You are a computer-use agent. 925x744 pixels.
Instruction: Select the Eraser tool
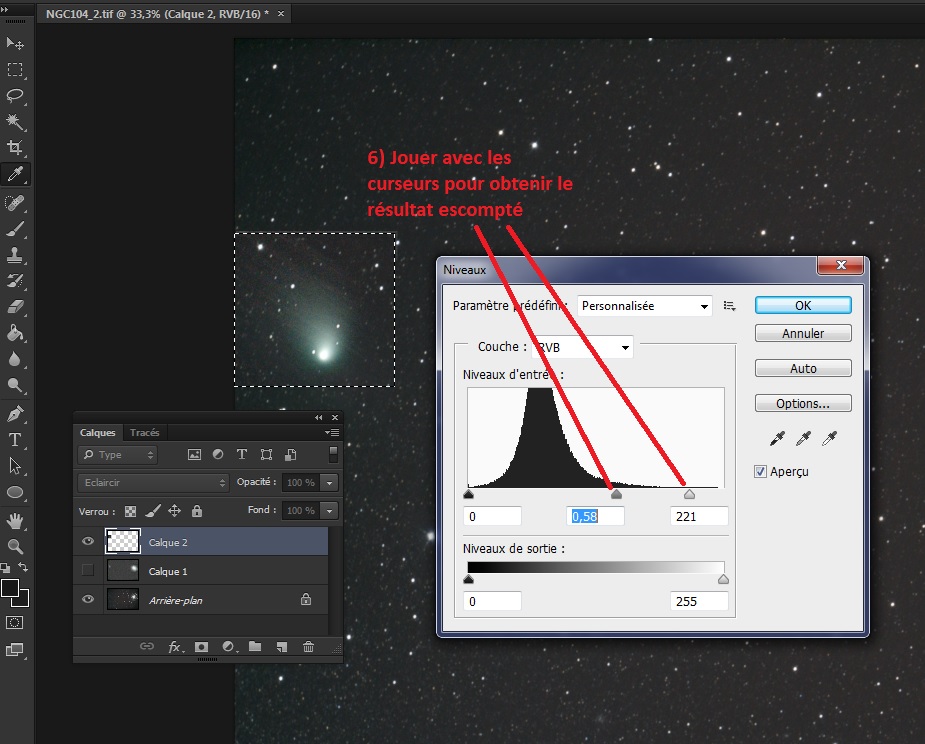(x=15, y=307)
